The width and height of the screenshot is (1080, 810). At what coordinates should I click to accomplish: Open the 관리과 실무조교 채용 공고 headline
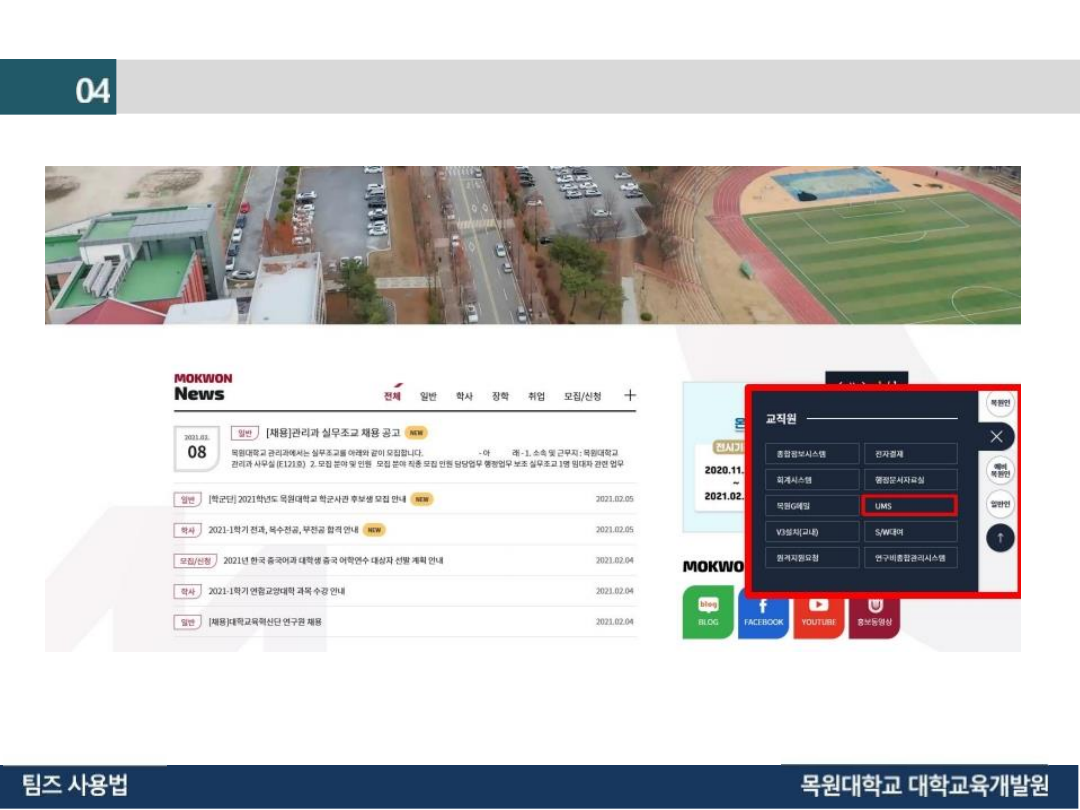333,433
